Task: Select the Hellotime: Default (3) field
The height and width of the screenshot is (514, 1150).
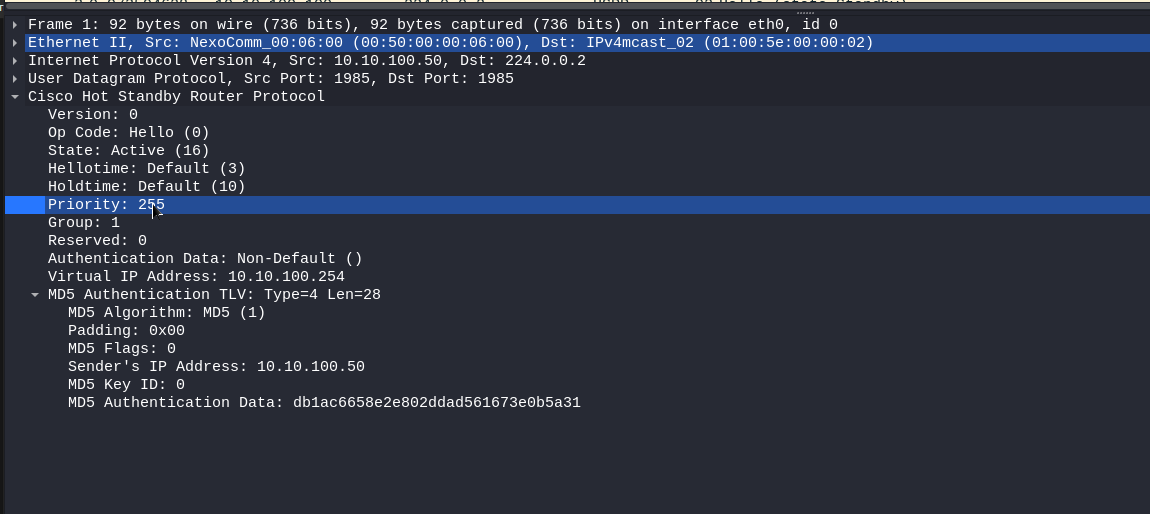Action: [x=146, y=169]
